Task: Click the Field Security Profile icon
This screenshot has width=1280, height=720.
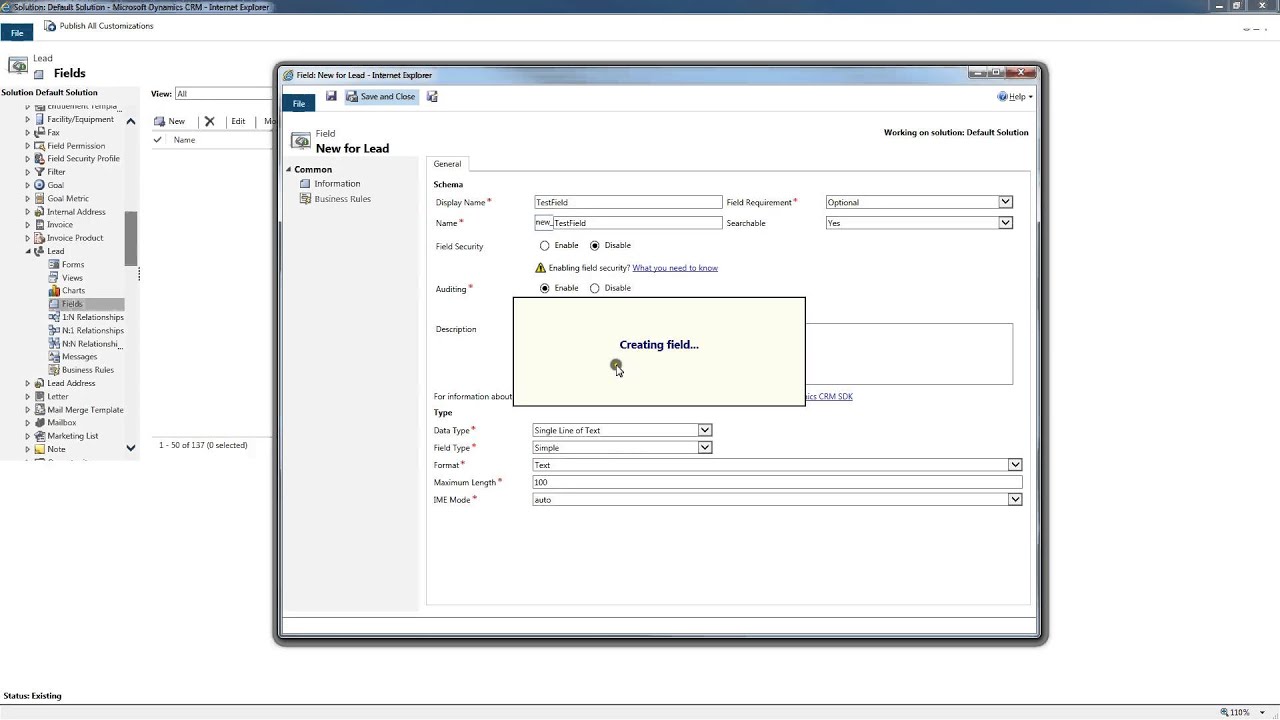Action: [x=39, y=159]
